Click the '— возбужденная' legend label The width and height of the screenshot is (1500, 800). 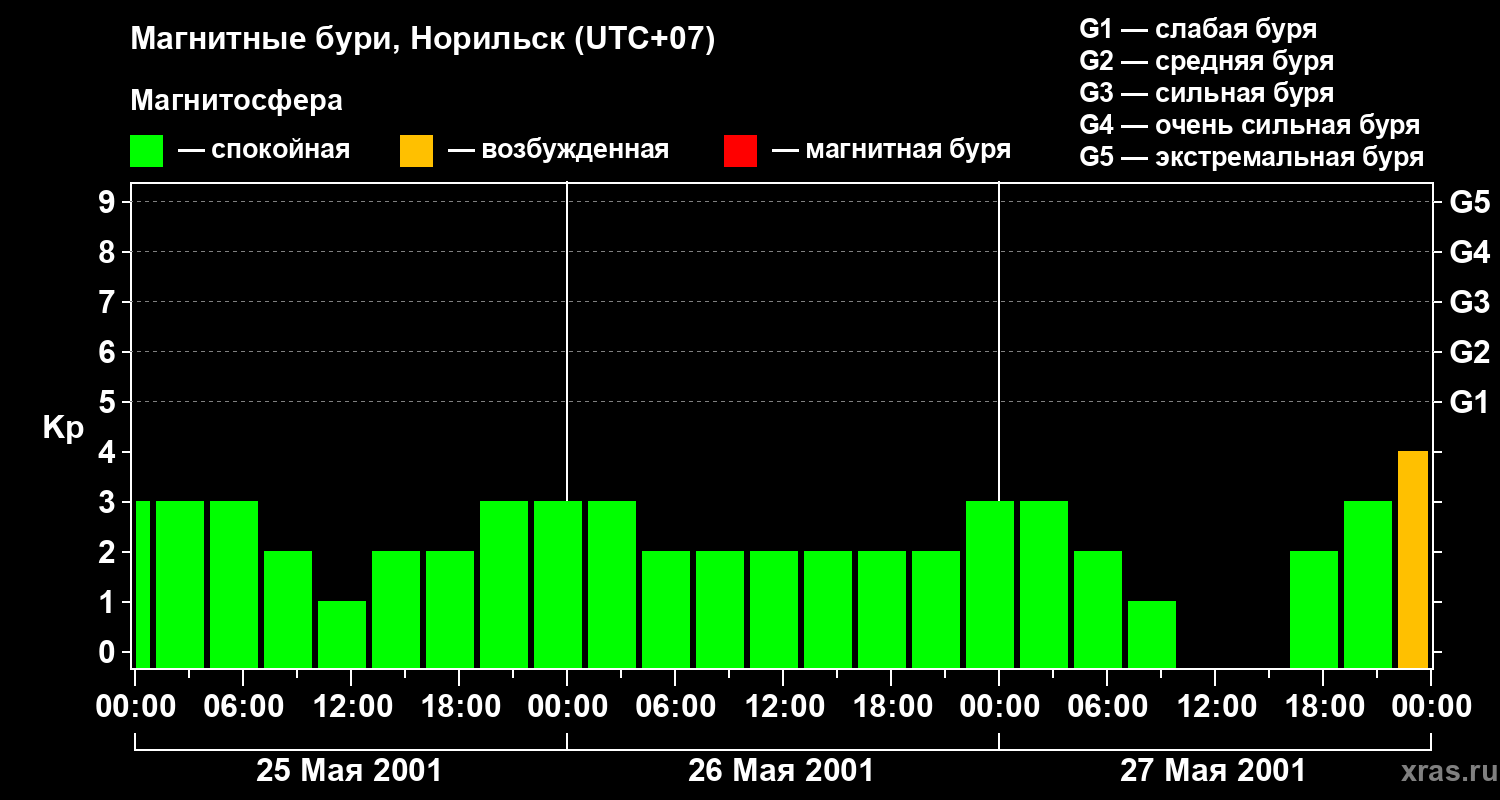(x=559, y=150)
